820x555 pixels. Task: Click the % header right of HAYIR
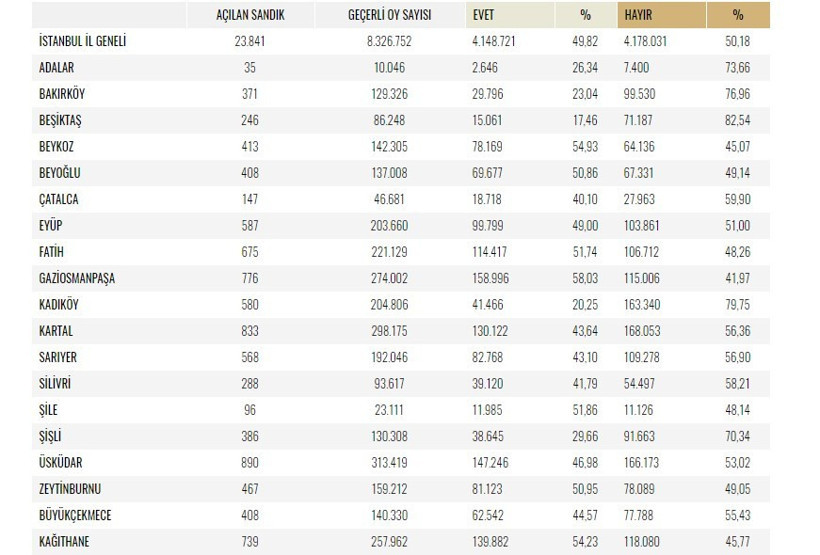(737, 15)
